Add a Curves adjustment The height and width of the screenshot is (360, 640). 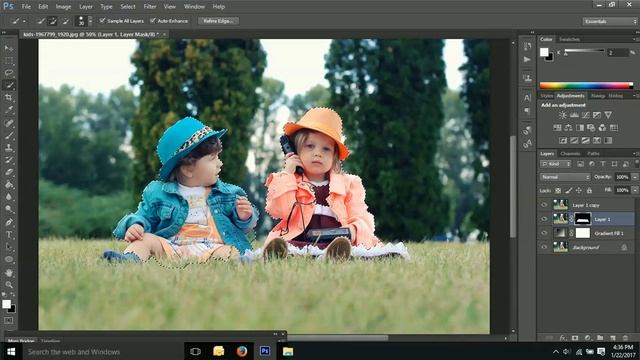click(585, 115)
